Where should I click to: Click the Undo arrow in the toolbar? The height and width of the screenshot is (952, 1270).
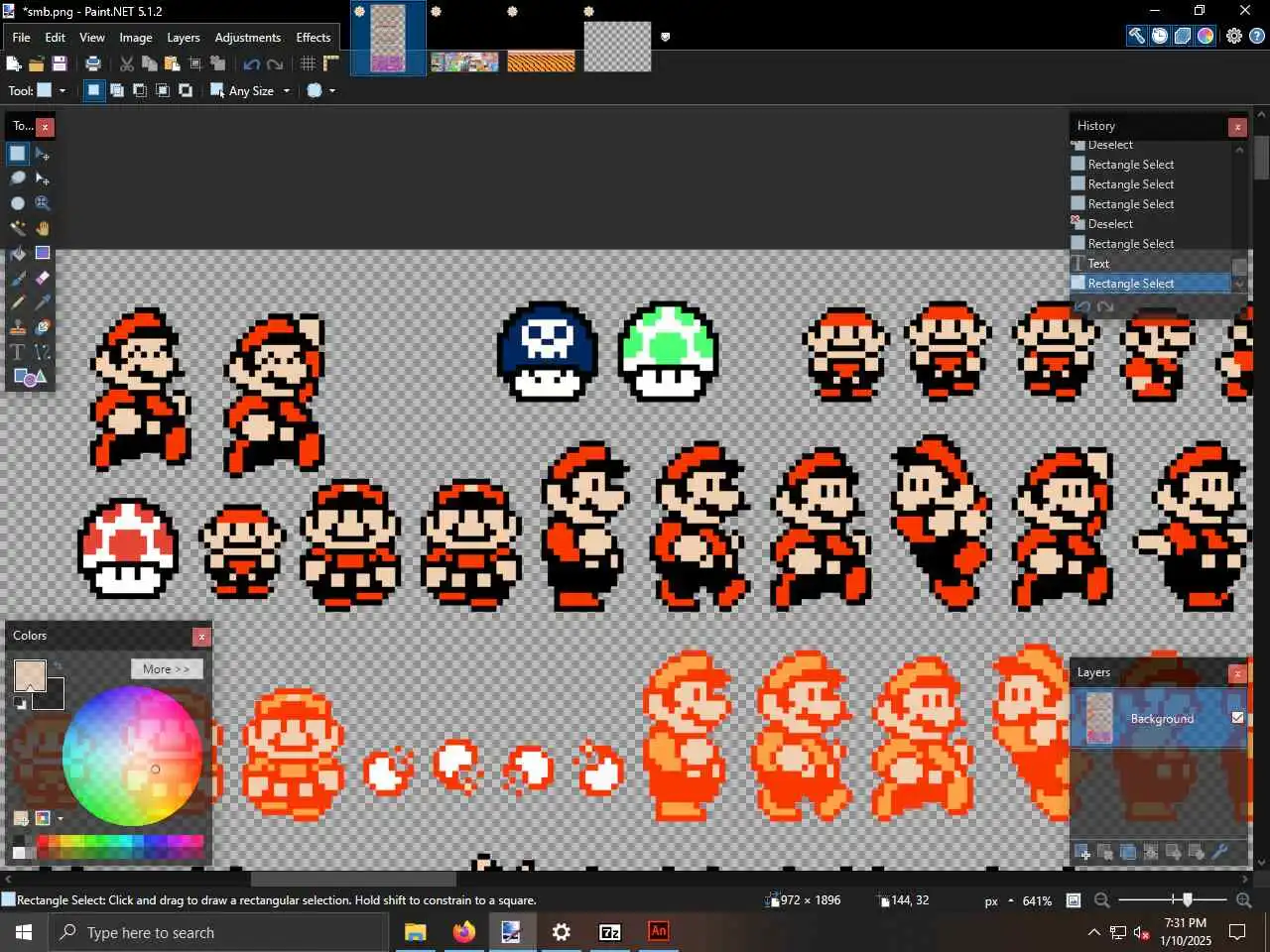point(252,63)
